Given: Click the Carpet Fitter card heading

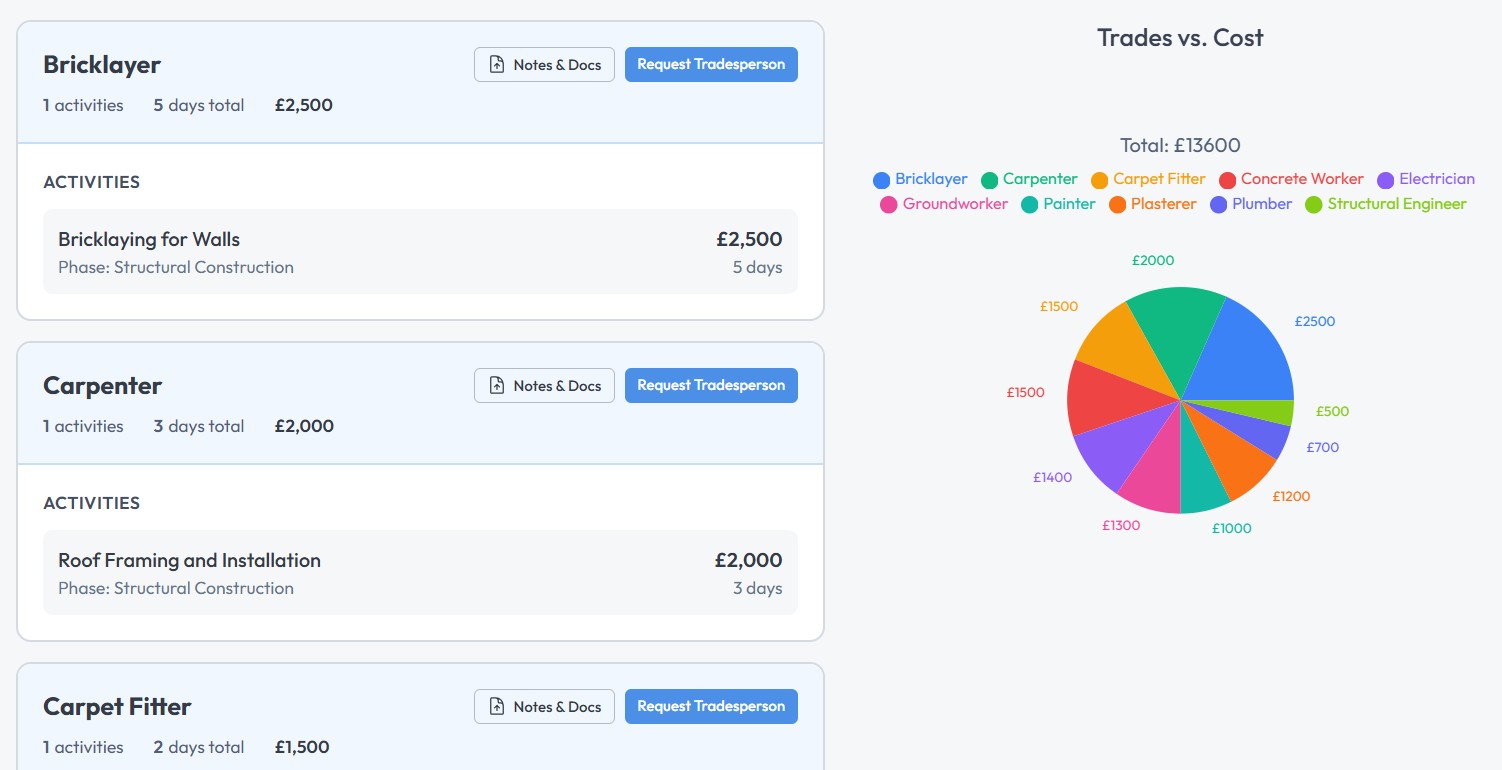Looking at the screenshot, I should (x=117, y=706).
